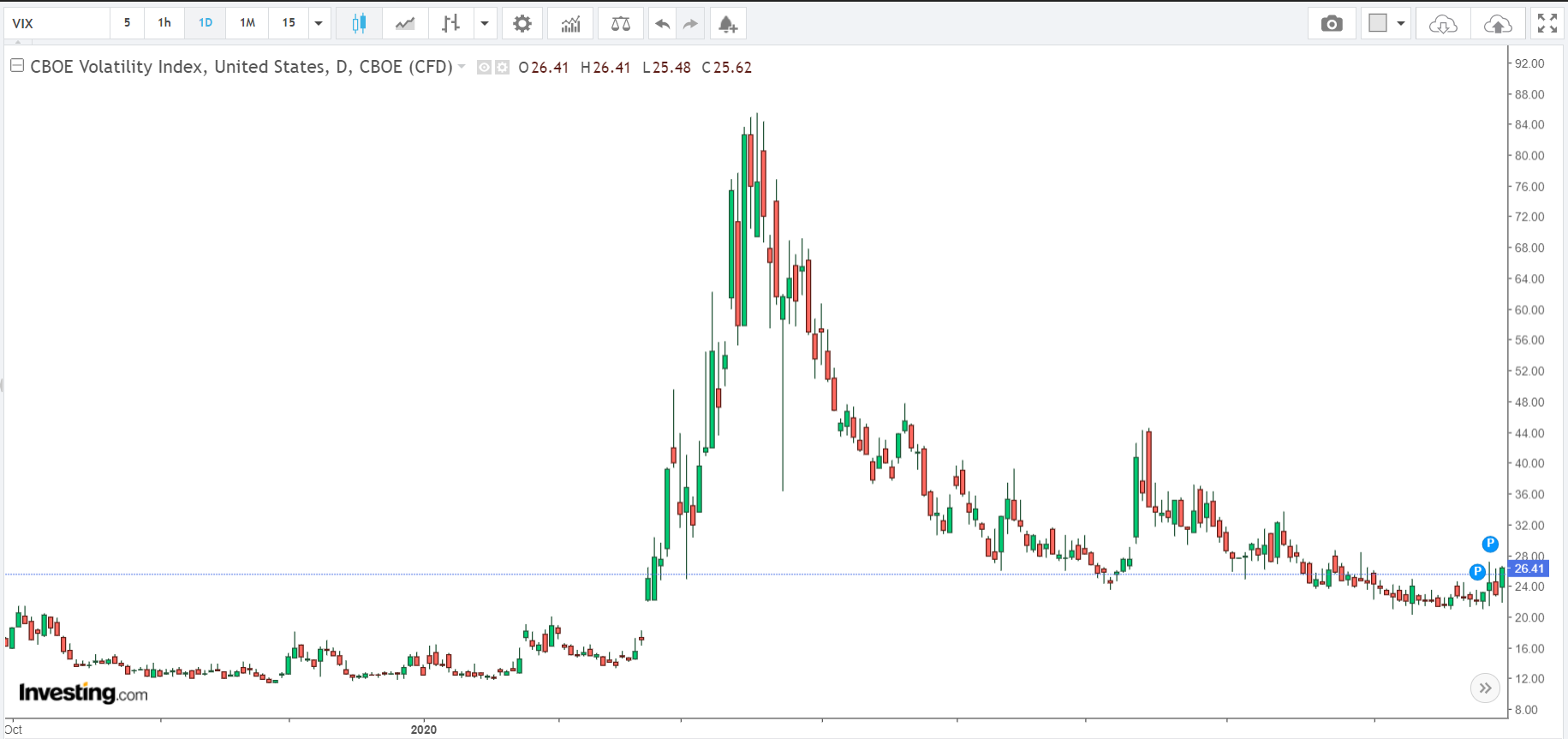Expand more chart styles dropdown arrow

point(485,24)
